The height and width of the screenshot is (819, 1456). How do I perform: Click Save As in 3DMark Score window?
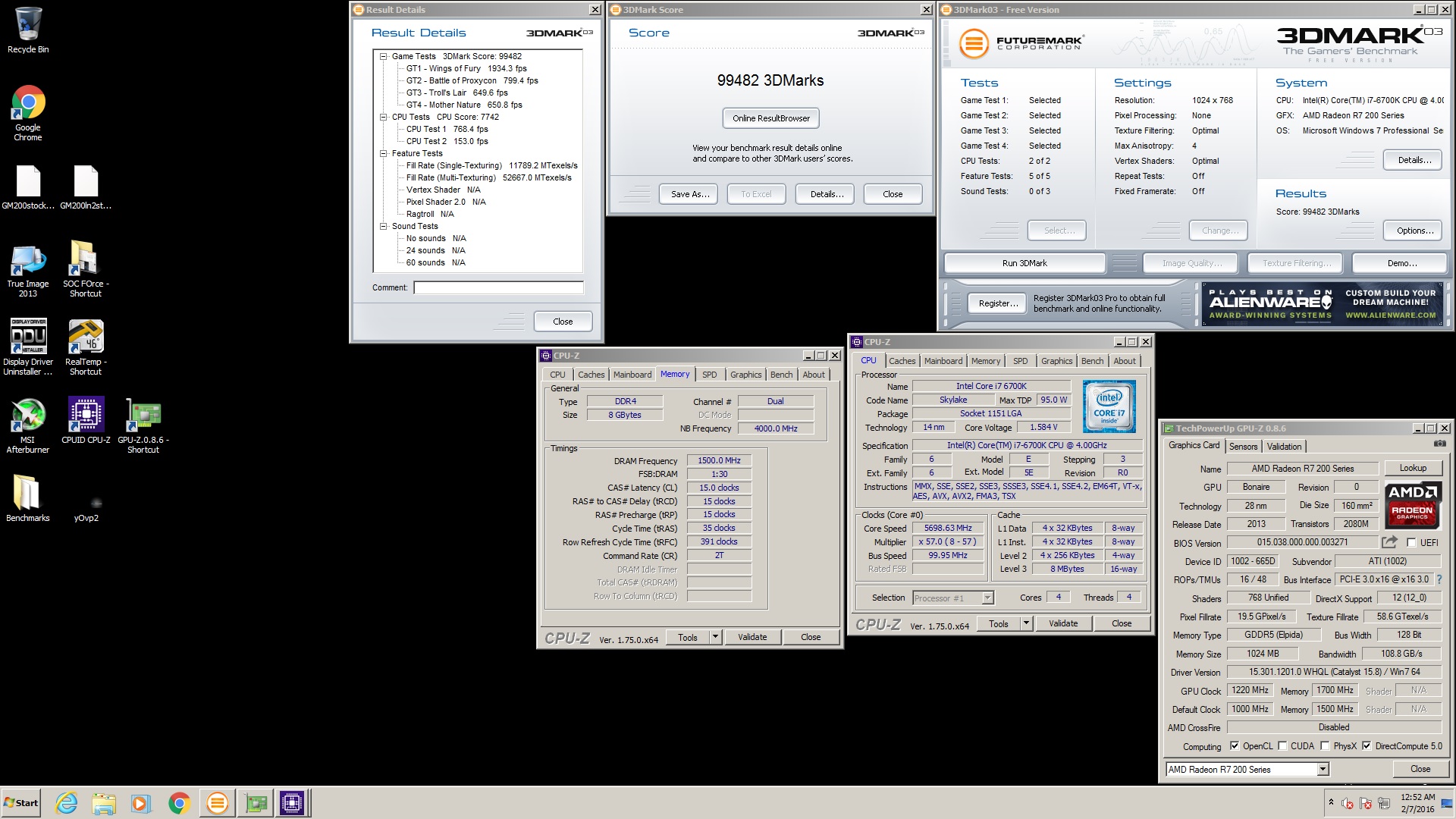[x=690, y=194]
